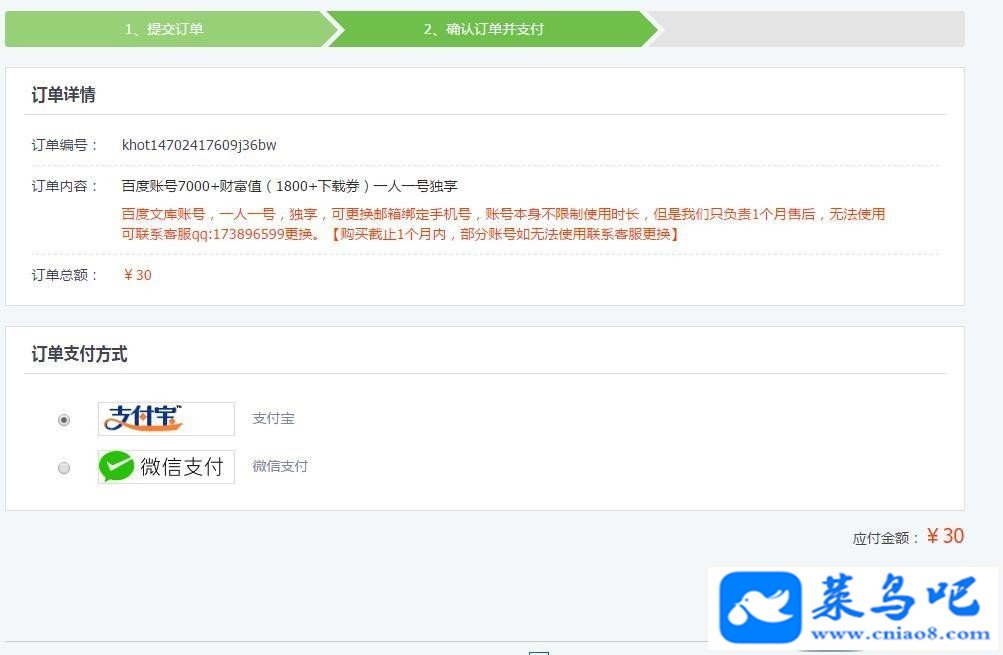Viewport: 1003px width, 655px height.
Task: Click order content title 百度账号7000+财富值
Action: tap(289, 186)
